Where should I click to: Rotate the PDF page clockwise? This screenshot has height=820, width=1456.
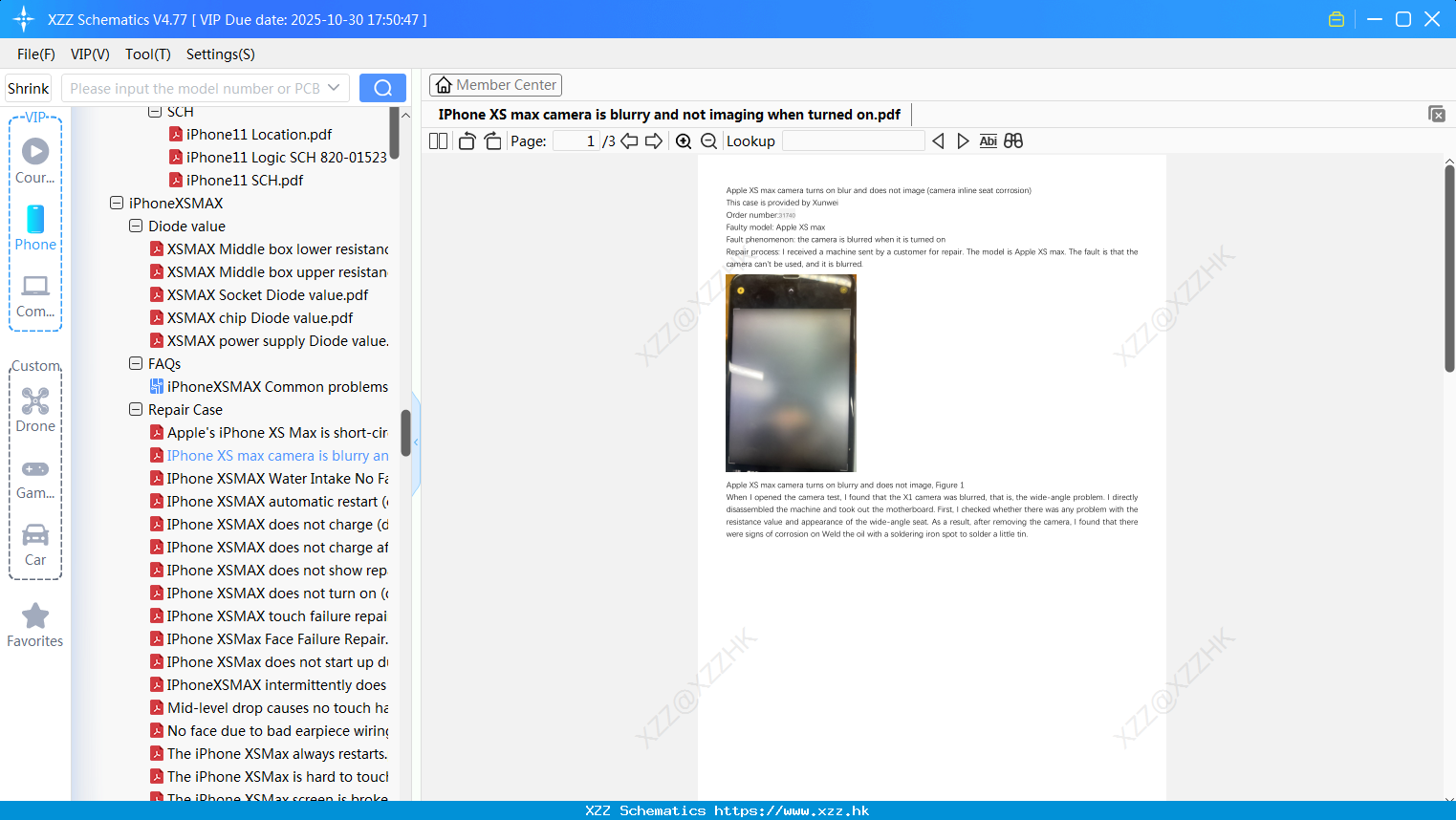(x=492, y=141)
